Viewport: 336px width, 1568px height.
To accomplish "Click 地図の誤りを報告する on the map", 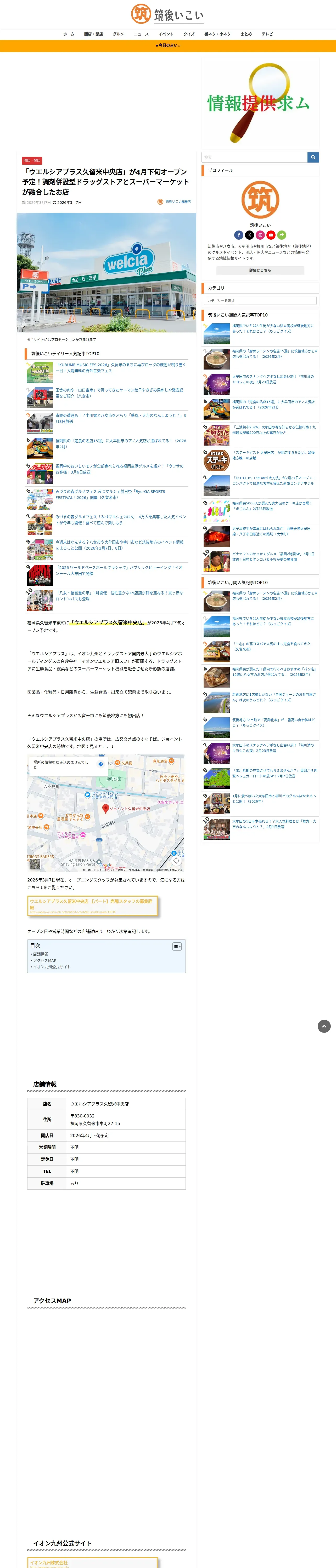I will point(170,871).
